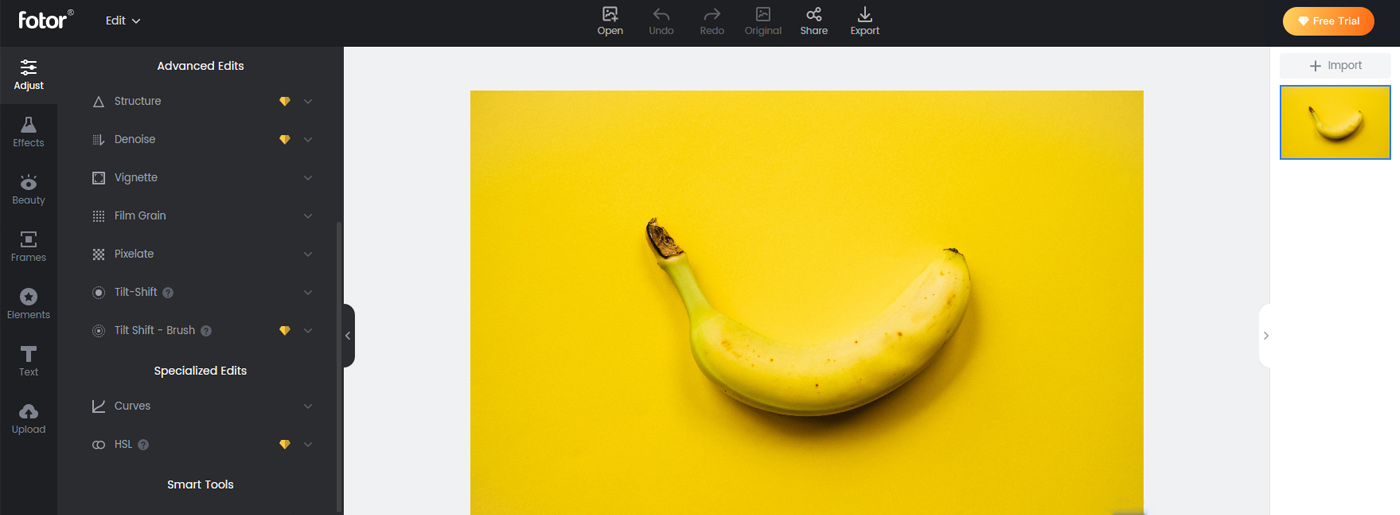Click the Free Trial button
1400x515 pixels.
pos(1328,21)
